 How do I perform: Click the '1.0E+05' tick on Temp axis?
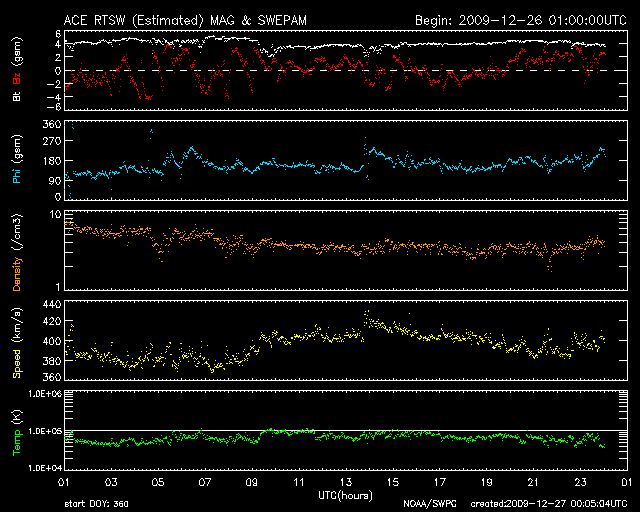click(x=45, y=431)
